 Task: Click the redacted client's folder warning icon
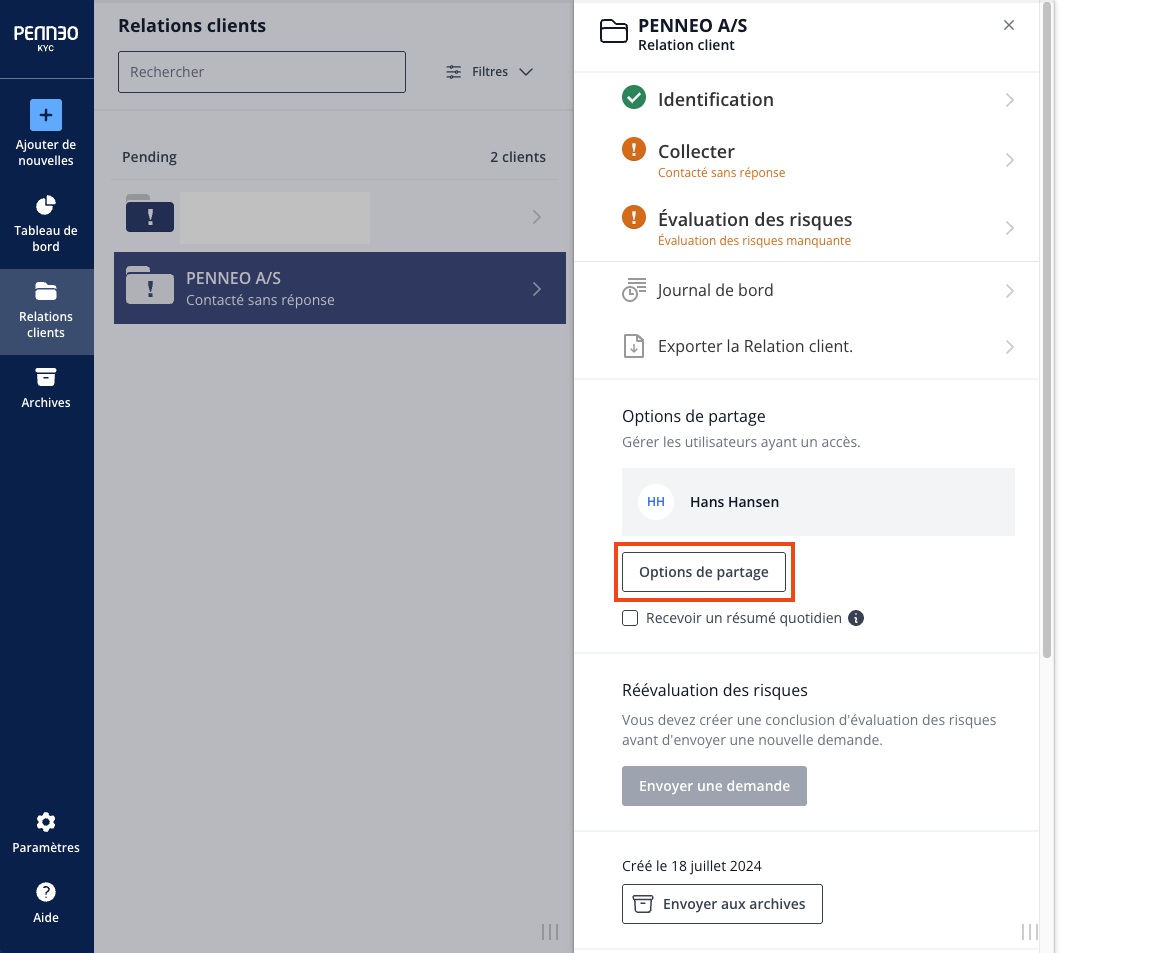point(149,214)
